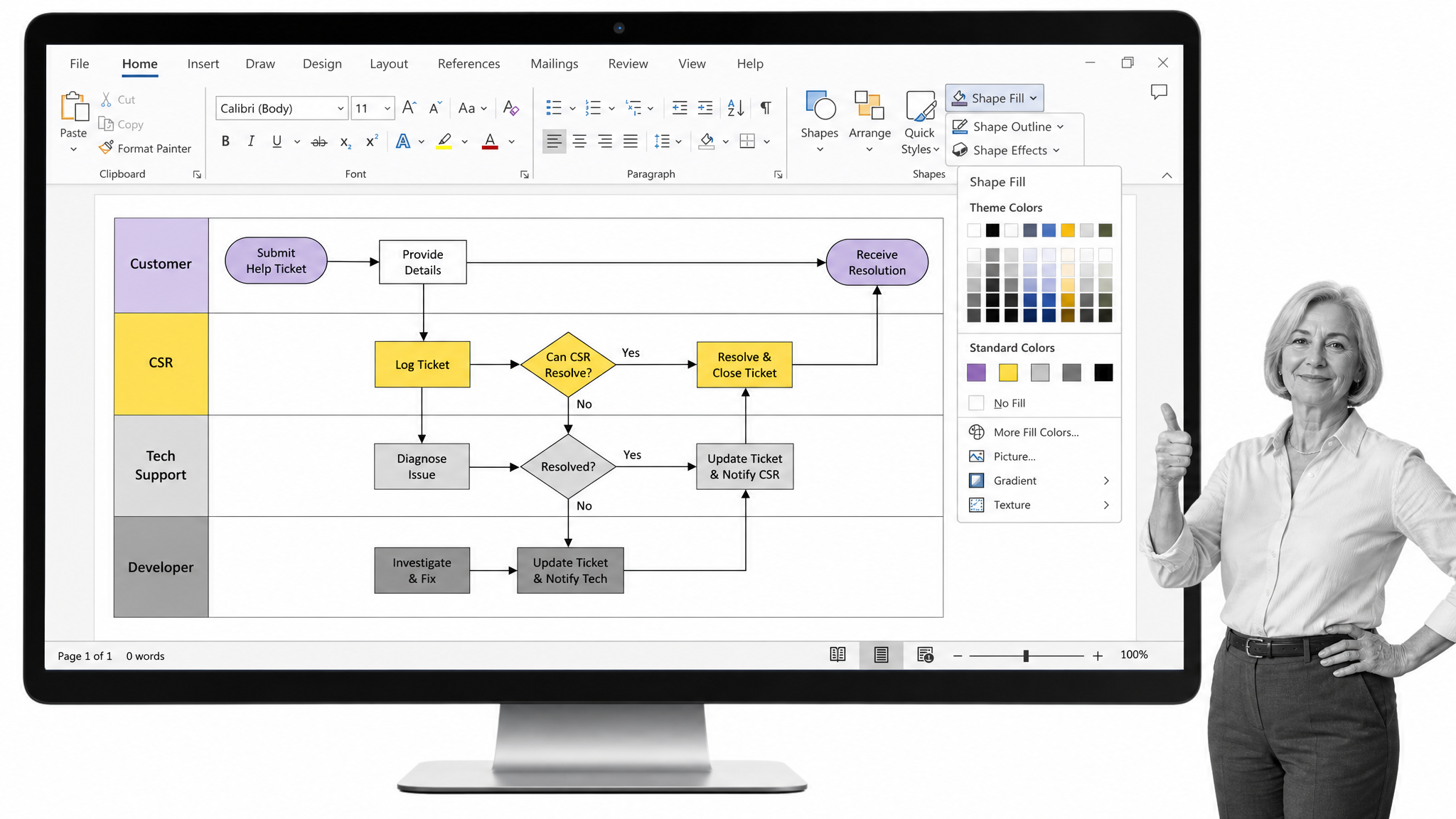Open the numbering list dropdown
This screenshot has width=1456, height=819.
tap(611, 109)
